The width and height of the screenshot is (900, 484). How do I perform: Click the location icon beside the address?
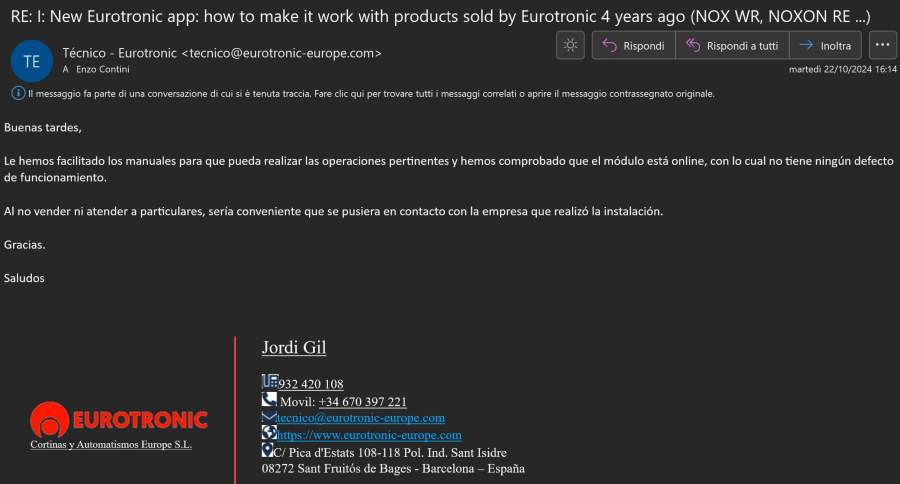[x=267, y=450]
